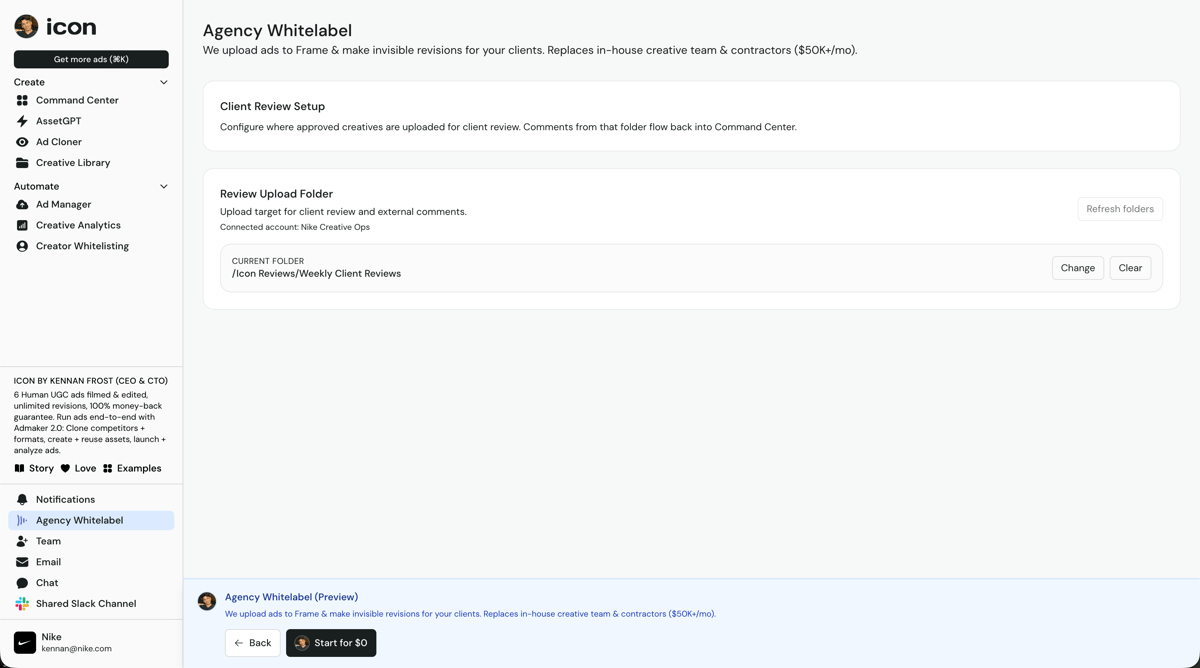Open the Examples link

tap(132, 468)
